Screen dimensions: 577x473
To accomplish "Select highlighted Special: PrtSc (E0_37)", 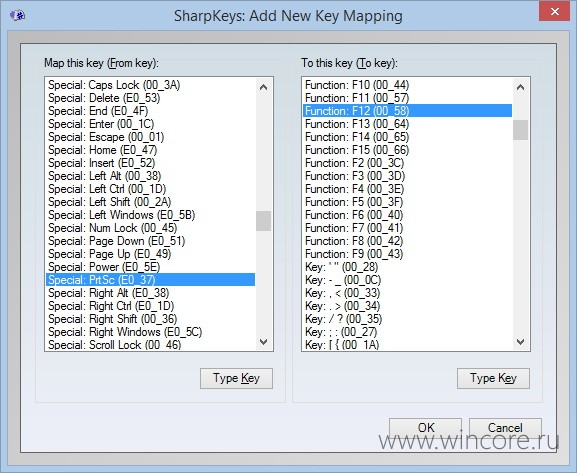I will (x=150, y=280).
